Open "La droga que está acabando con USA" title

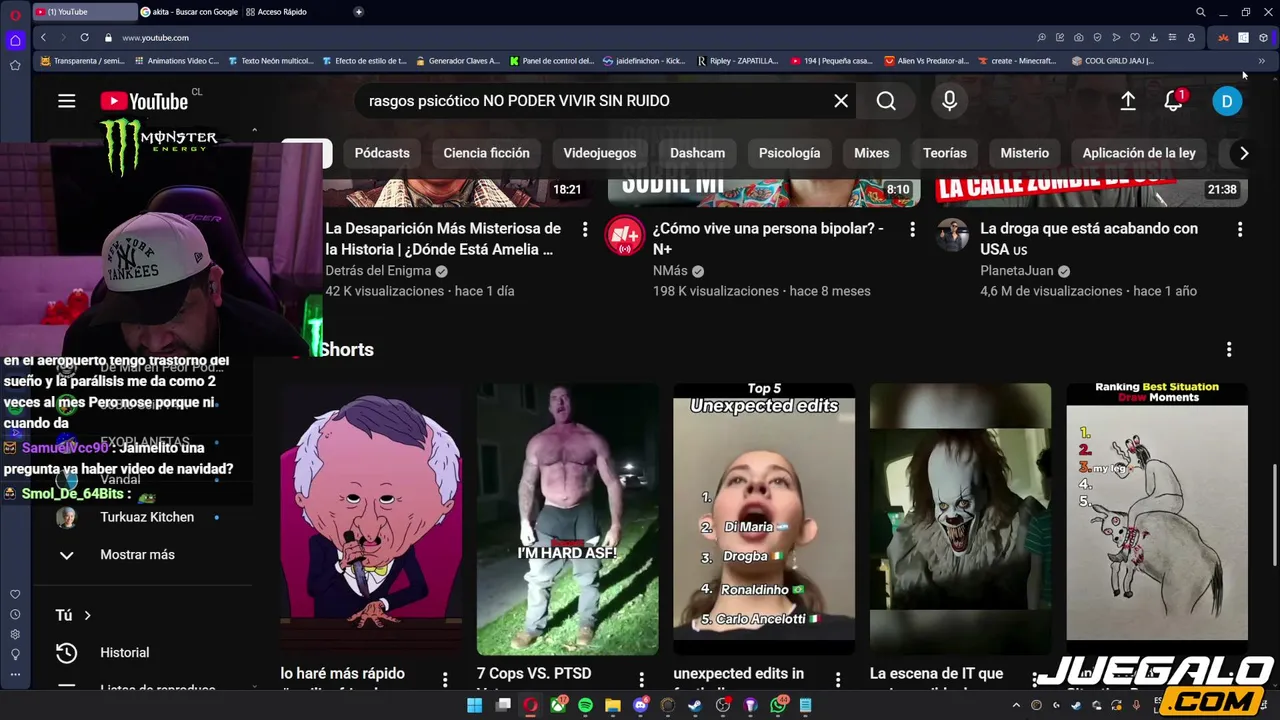(1089, 239)
